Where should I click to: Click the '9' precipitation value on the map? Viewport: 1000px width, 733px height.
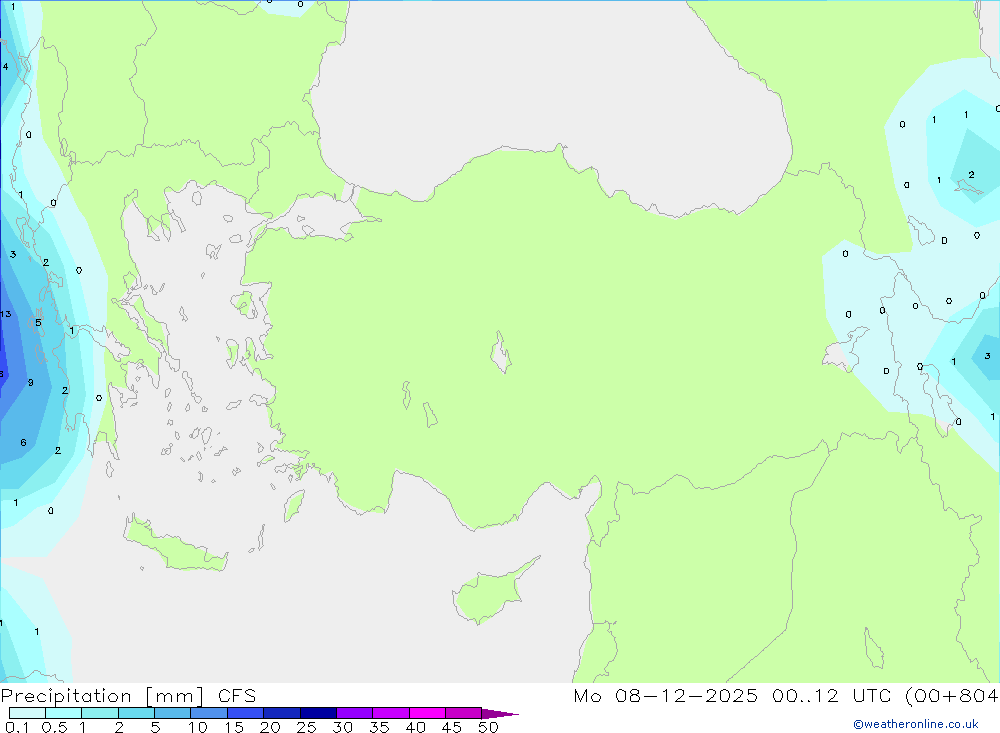pos(31,383)
